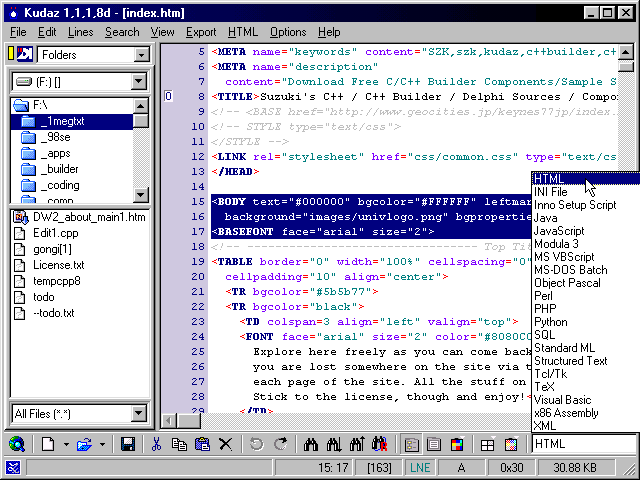
Task: Open the Options menu
Action: pos(288,32)
